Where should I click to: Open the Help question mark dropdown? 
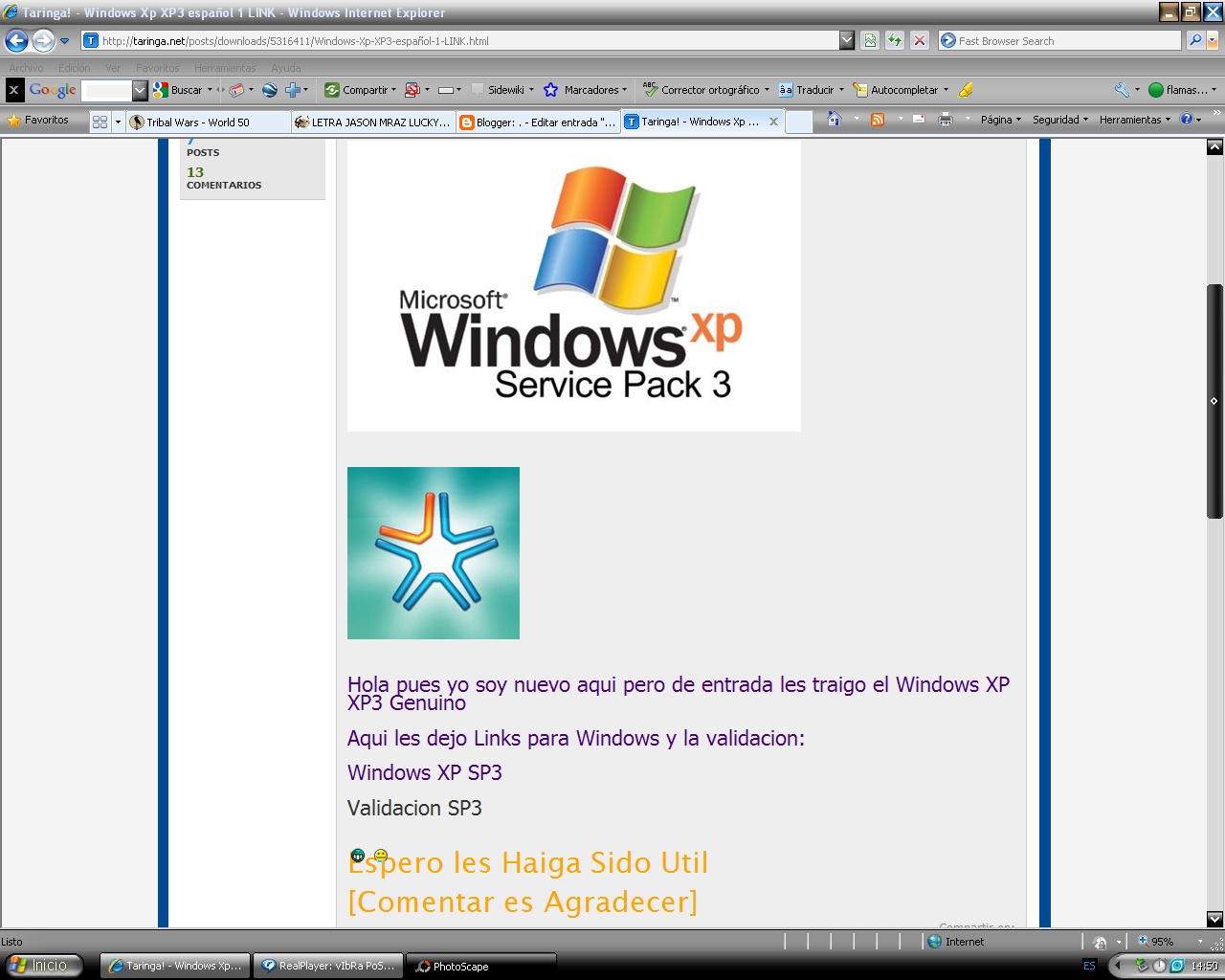click(x=1191, y=120)
